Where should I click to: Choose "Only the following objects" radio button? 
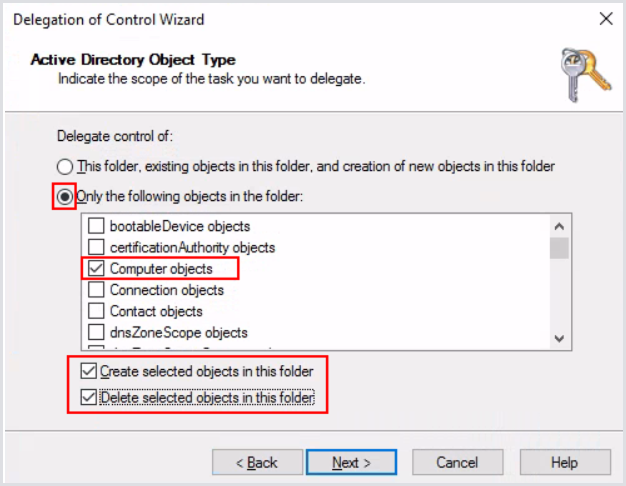point(66,197)
